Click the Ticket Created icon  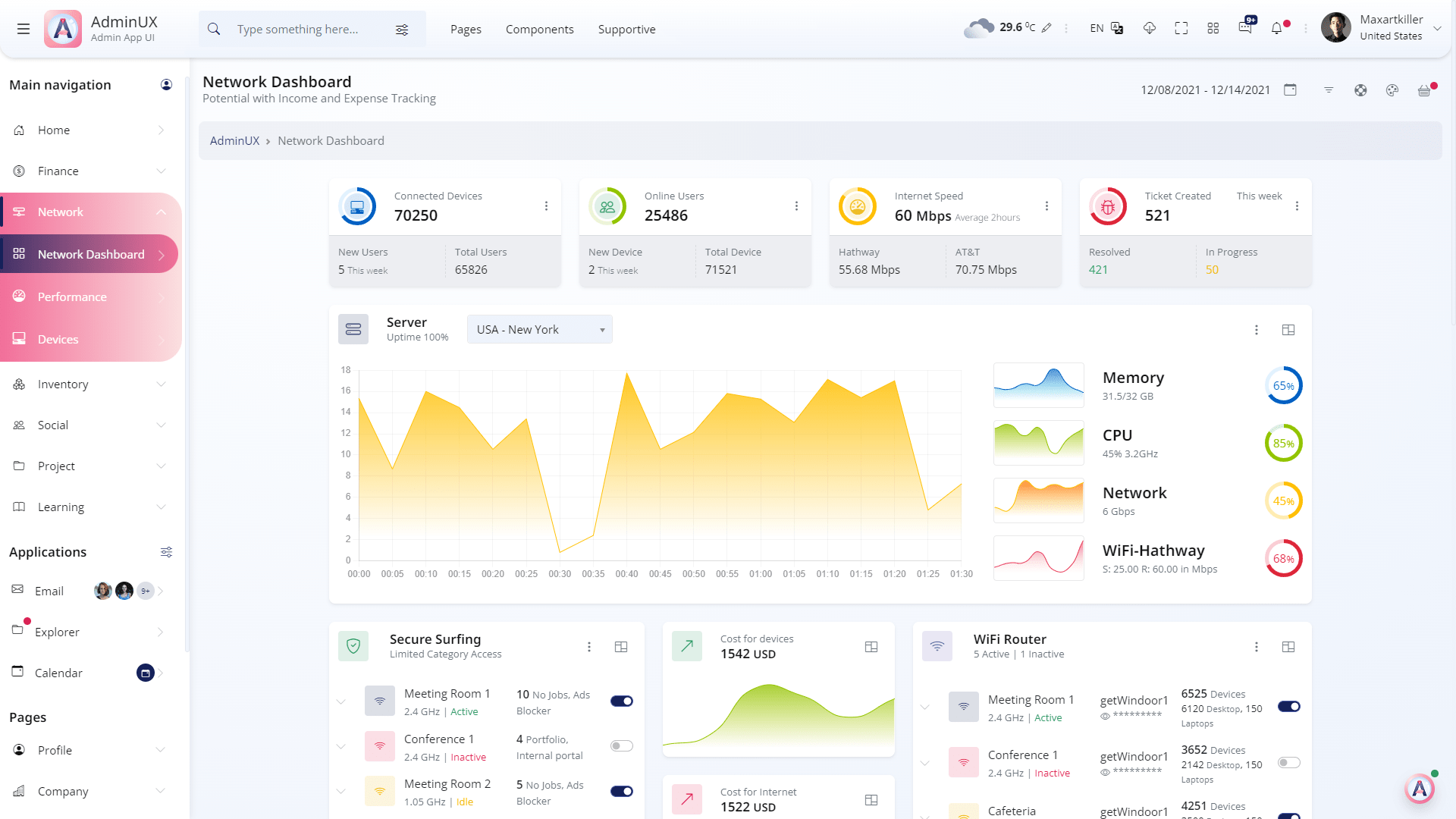[x=1107, y=206]
